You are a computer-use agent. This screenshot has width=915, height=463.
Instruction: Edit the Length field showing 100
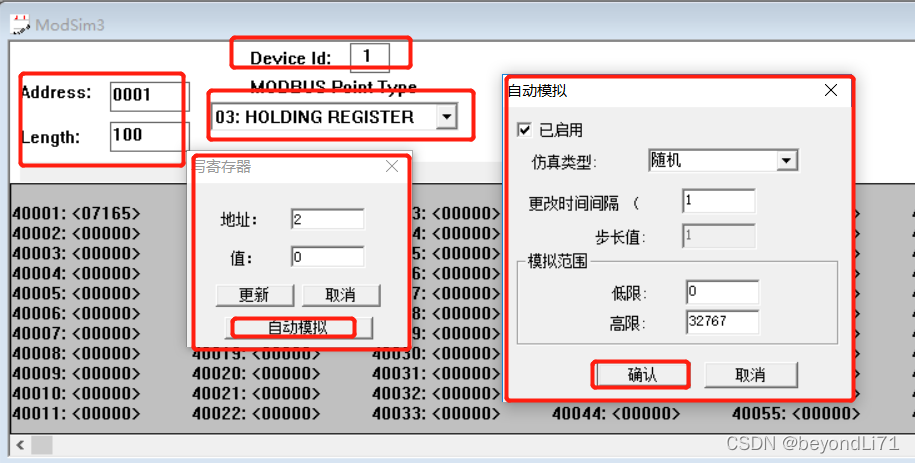149,137
